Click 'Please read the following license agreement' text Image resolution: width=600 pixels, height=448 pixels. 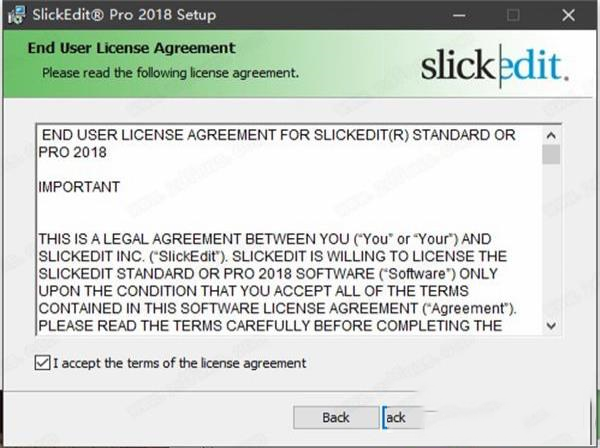pos(170,73)
